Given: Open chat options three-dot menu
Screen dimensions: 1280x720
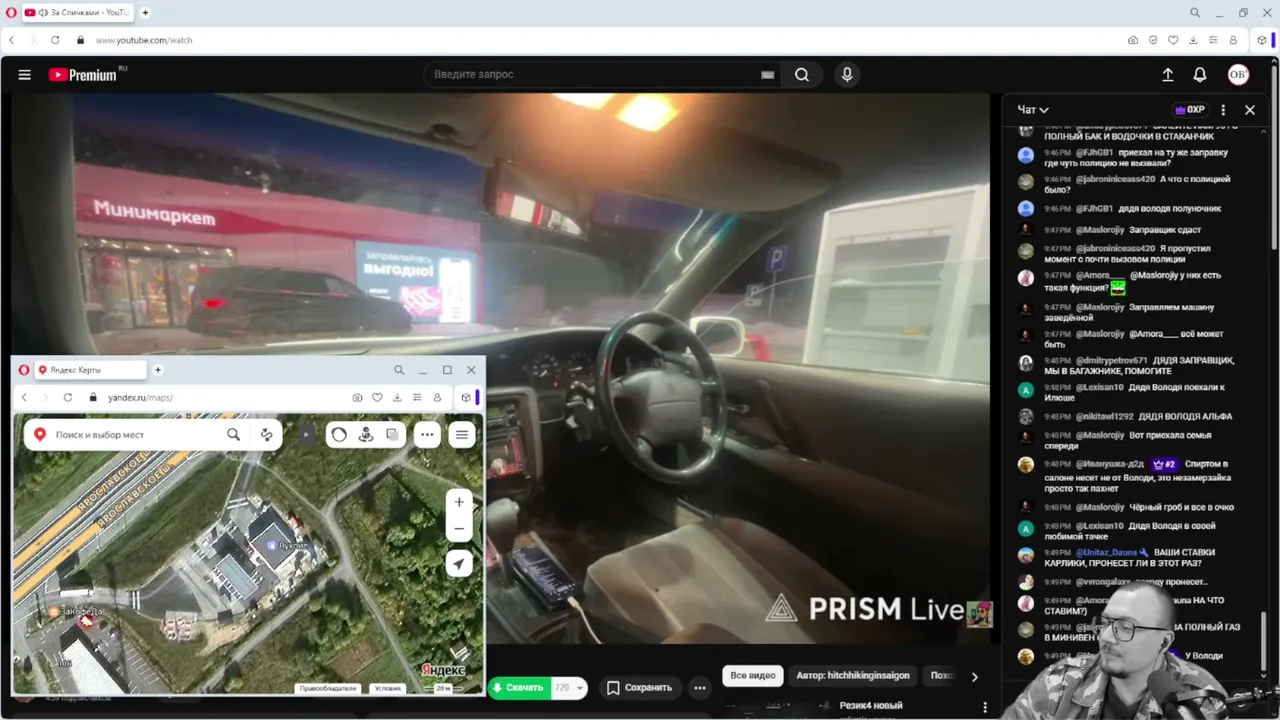Looking at the screenshot, I should coord(1223,110).
